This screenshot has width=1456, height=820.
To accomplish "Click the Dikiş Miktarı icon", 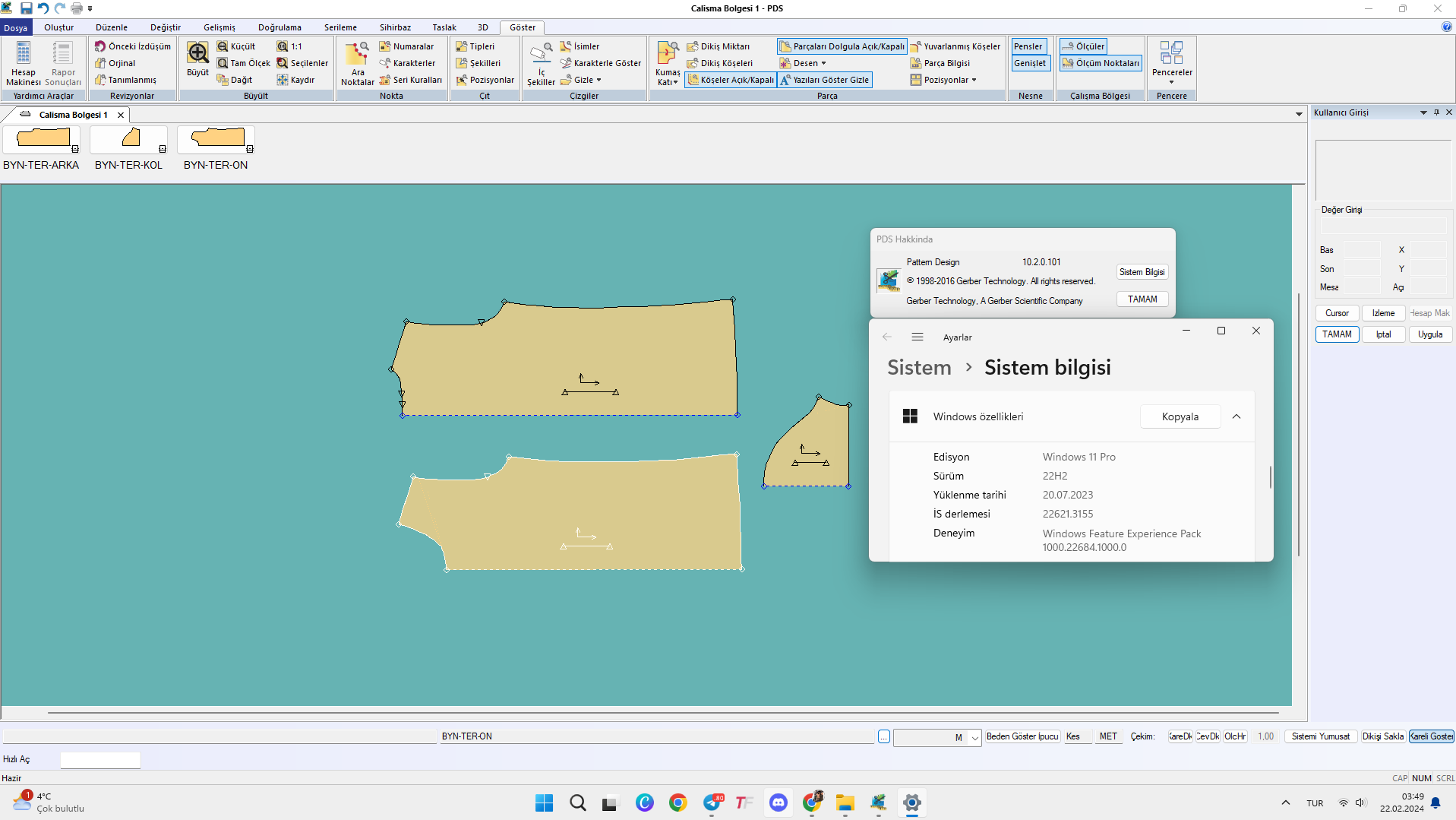I will point(693,46).
